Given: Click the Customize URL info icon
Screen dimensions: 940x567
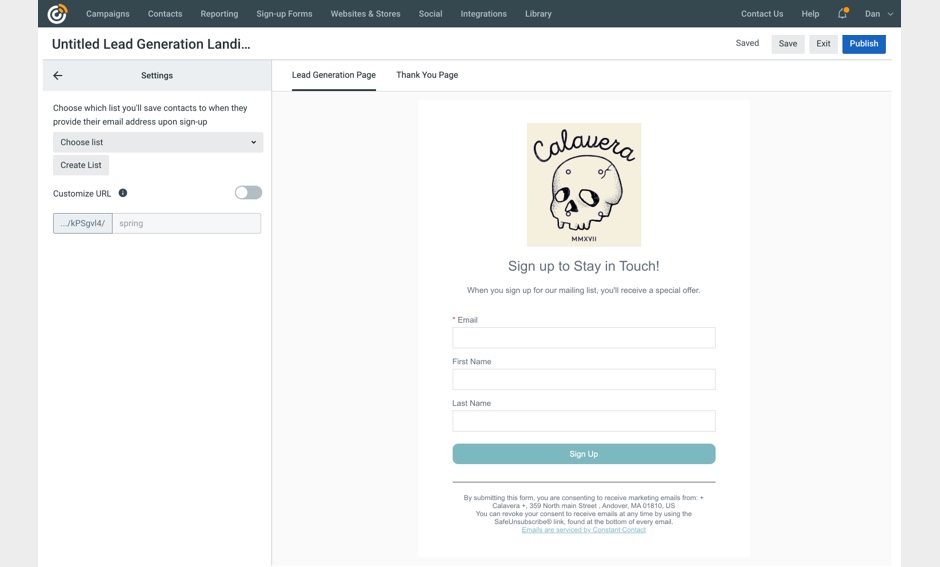Looking at the screenshot, I should point(123,193).
